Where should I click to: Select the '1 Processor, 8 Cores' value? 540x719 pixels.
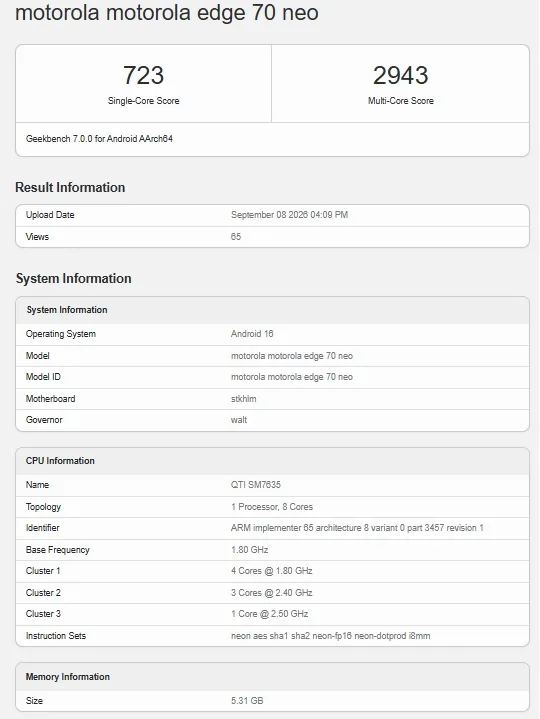(272, 507)
